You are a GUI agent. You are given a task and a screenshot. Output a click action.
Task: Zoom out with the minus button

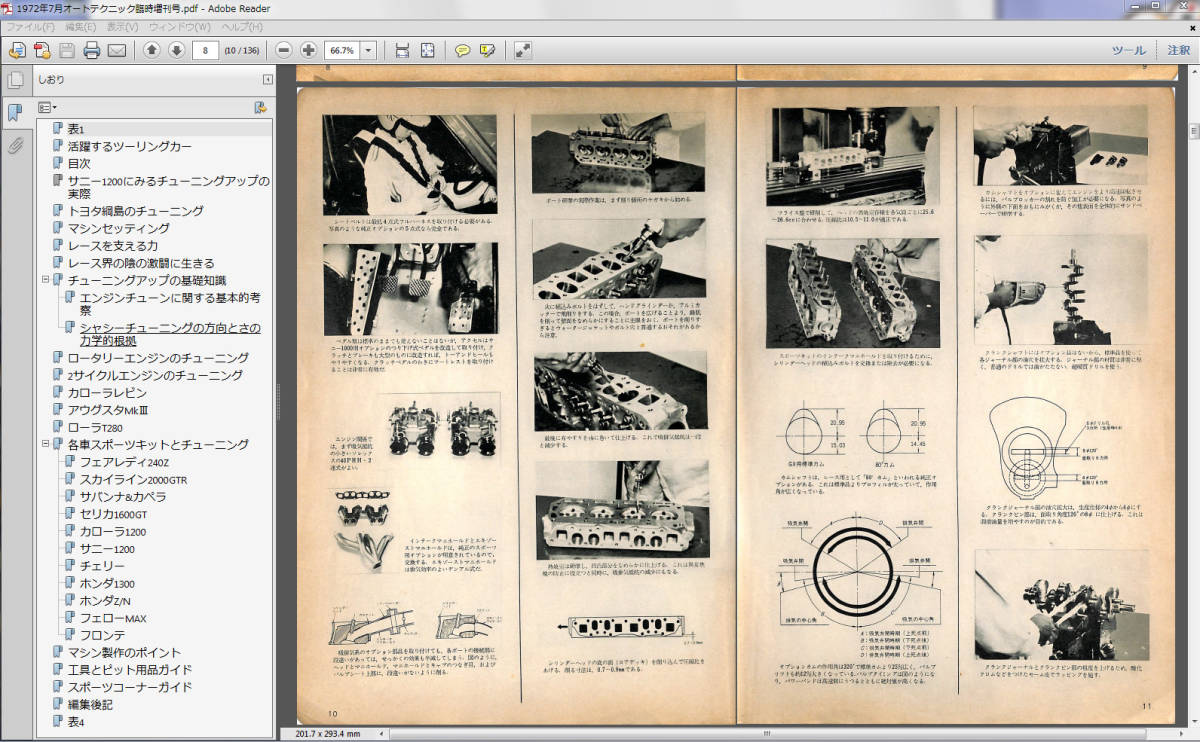coord(284,50)
